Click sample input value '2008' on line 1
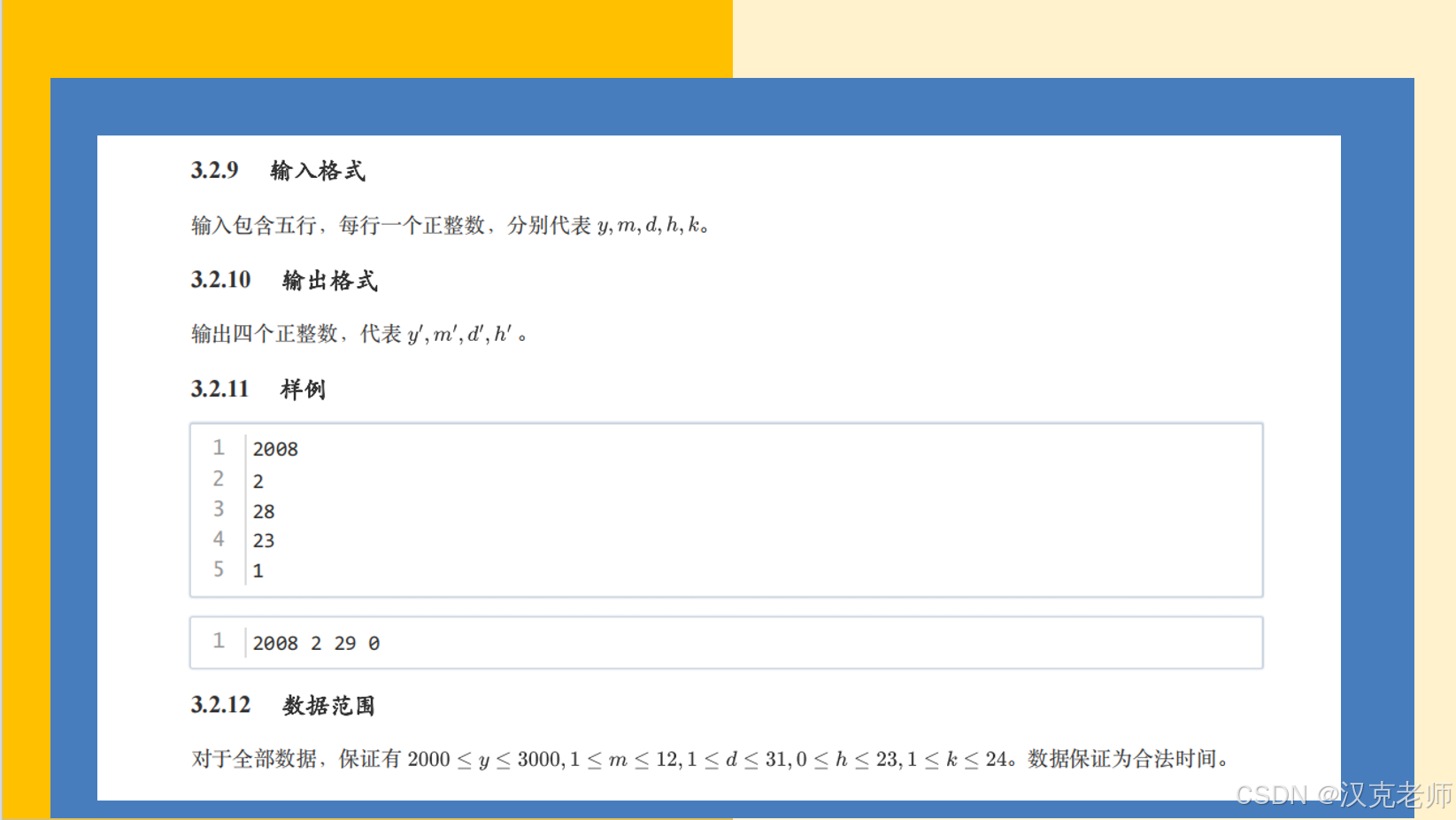The height and width of the screenshot is (820, 1456). pos(275,449)
